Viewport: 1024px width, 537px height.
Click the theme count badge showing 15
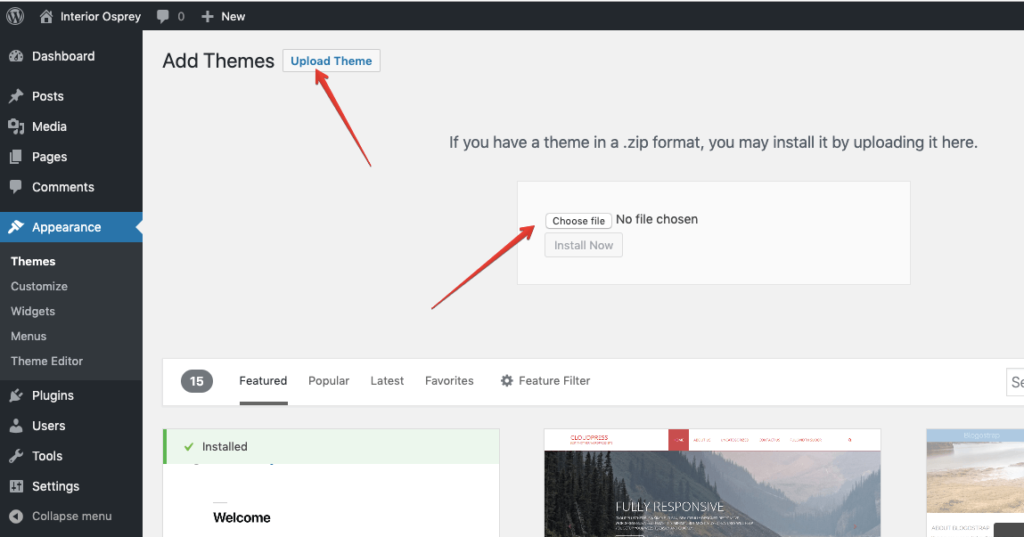coord(197,382)
